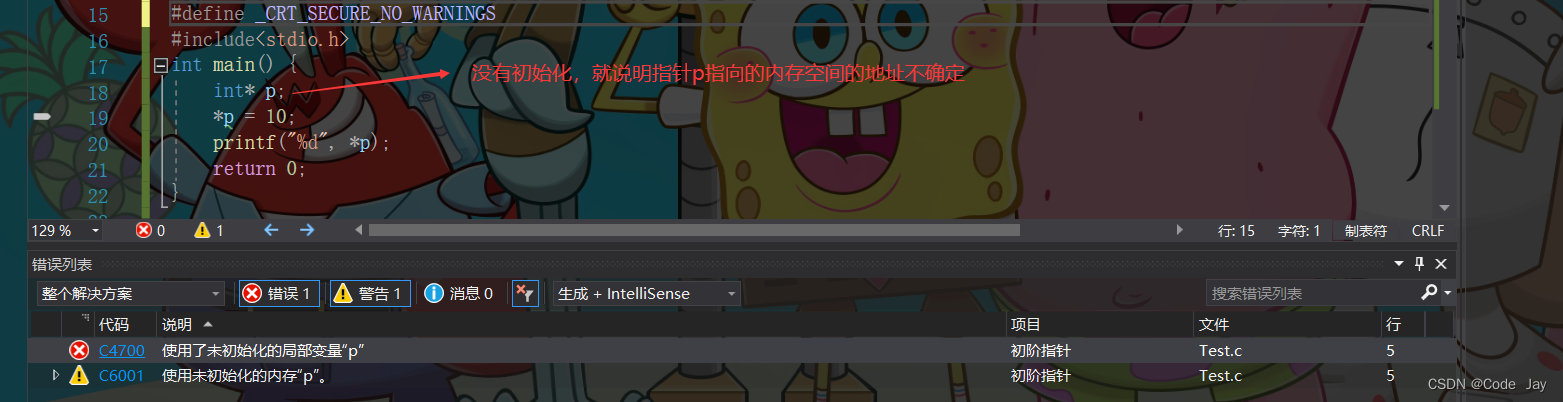This screenshot has width=1563, height=402.
Task: Close the 错误列表 panel
Action: pos(1441,264)
